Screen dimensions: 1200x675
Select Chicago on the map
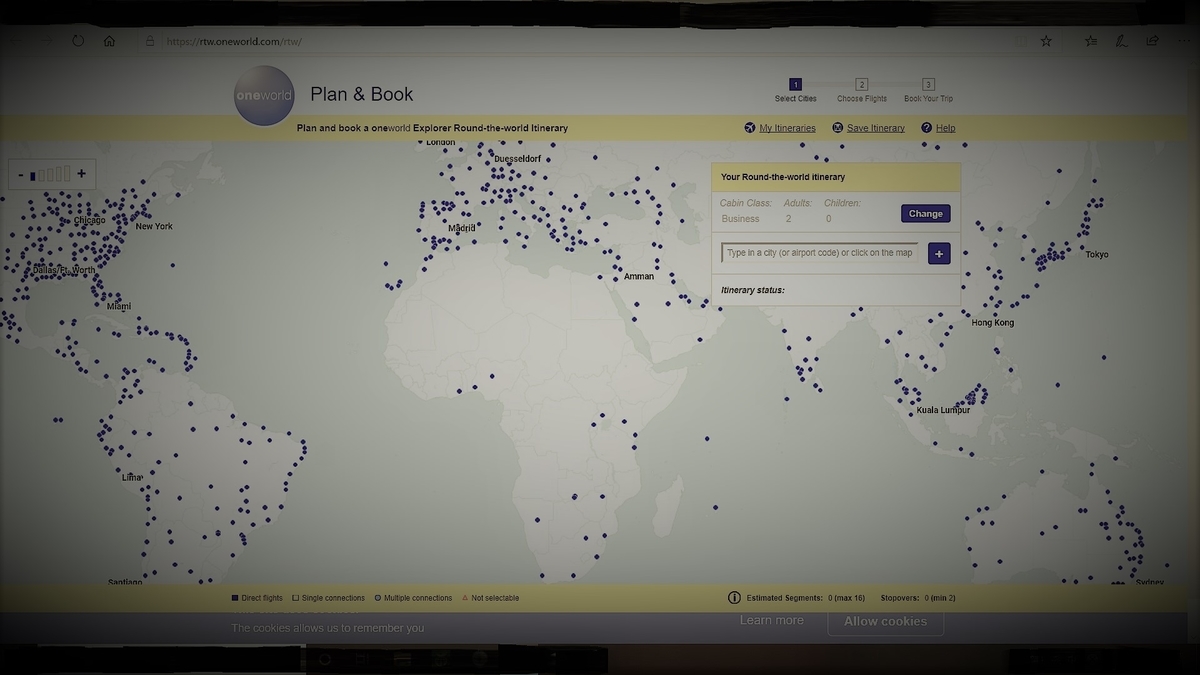(x=89, y=220)
